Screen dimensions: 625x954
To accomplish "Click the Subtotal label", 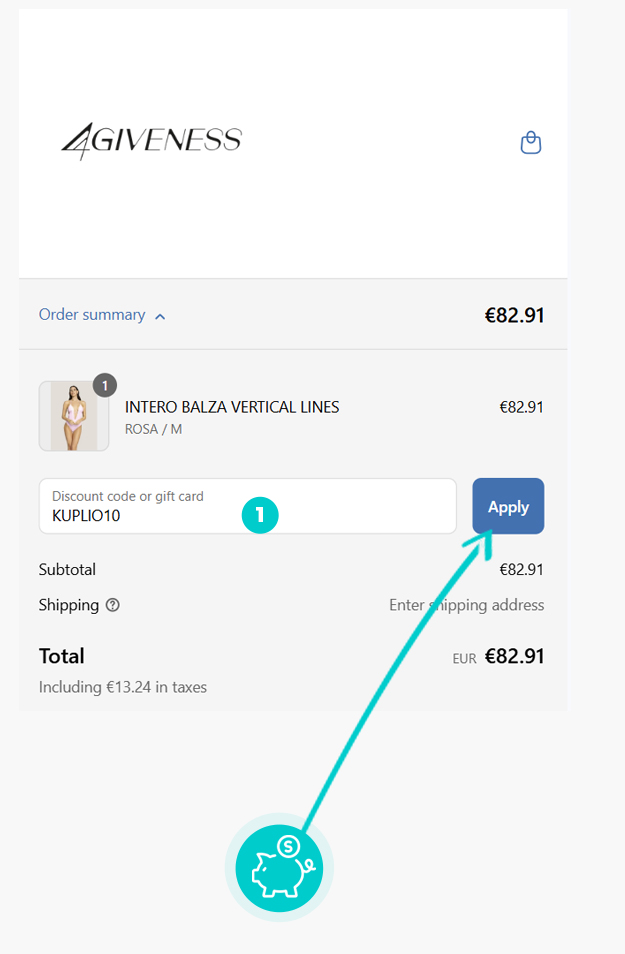I will coord(67,569).
